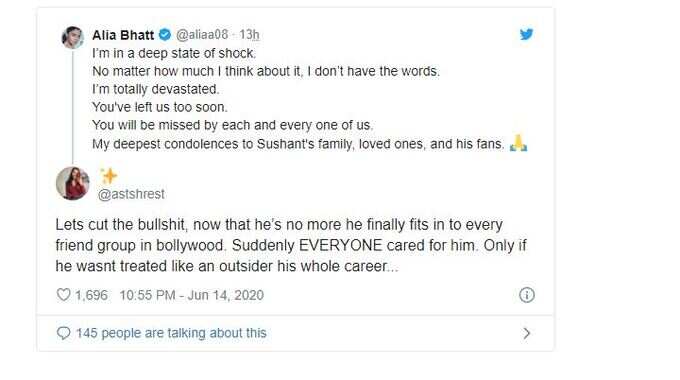Click the 1,696 likes count
680x380 pixels.
point(91,295)
